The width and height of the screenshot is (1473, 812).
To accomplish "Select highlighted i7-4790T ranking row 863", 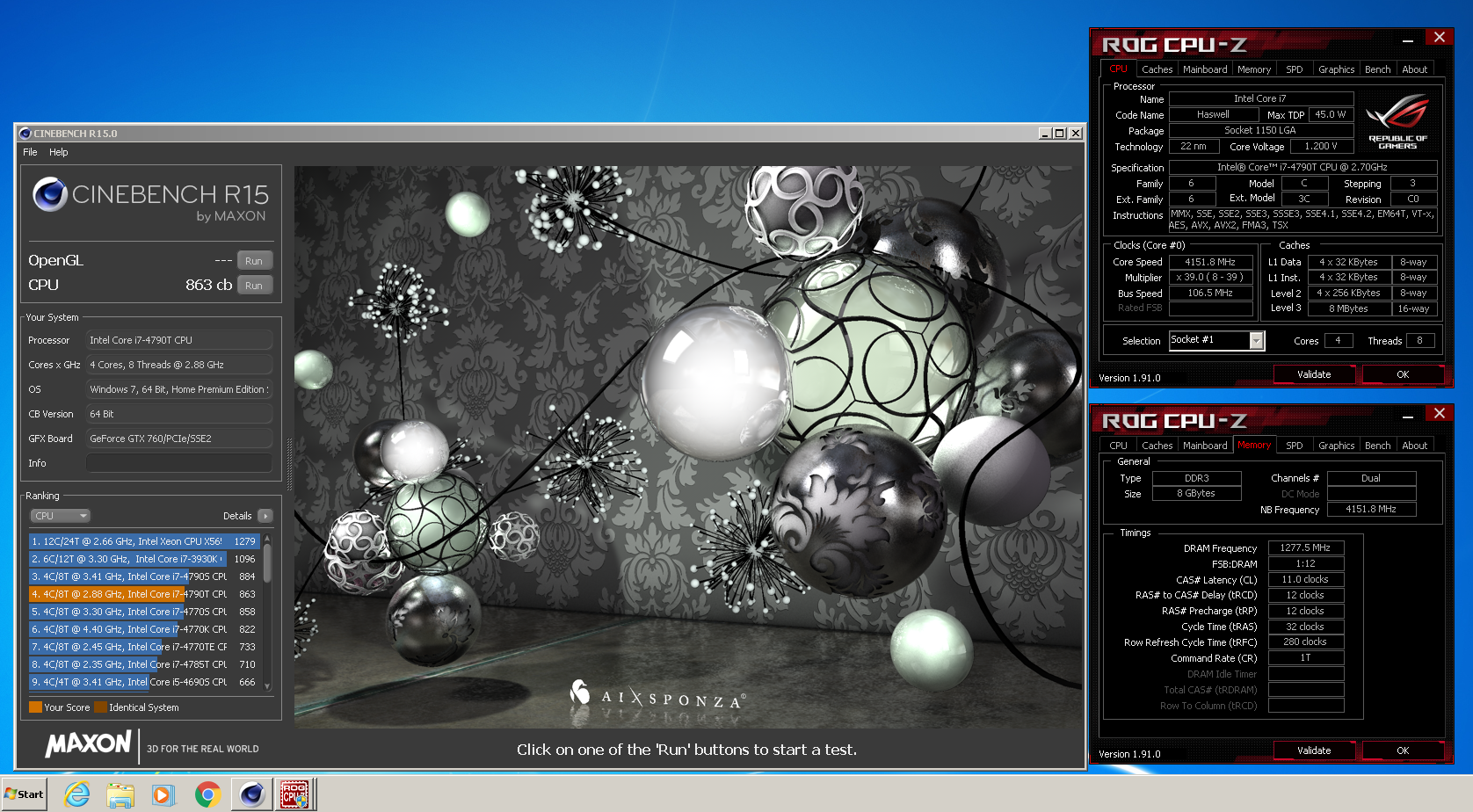I will tap(144, 594).
